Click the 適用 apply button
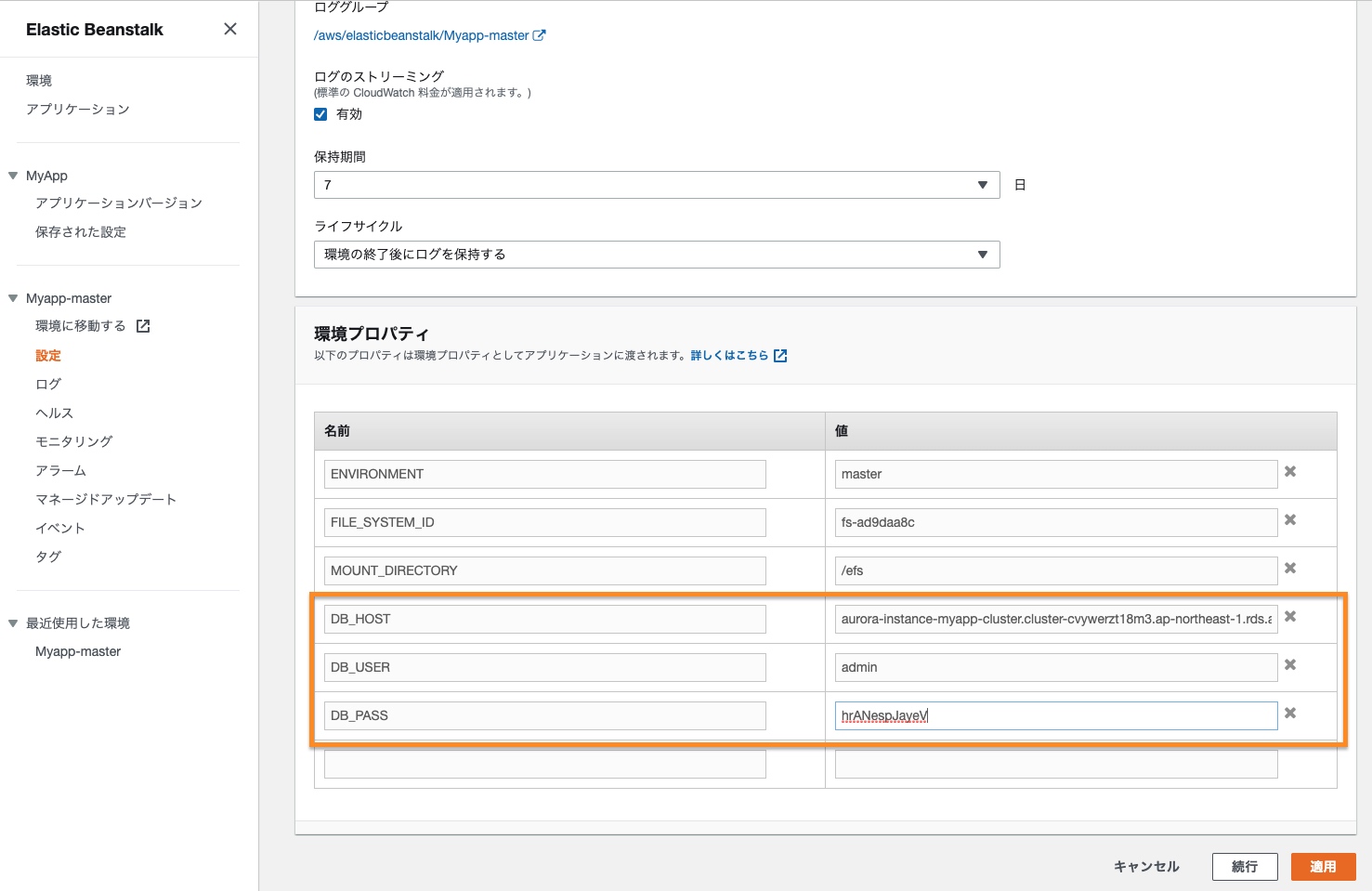Screen dimensions: 1372x891 coord(1323,867)
